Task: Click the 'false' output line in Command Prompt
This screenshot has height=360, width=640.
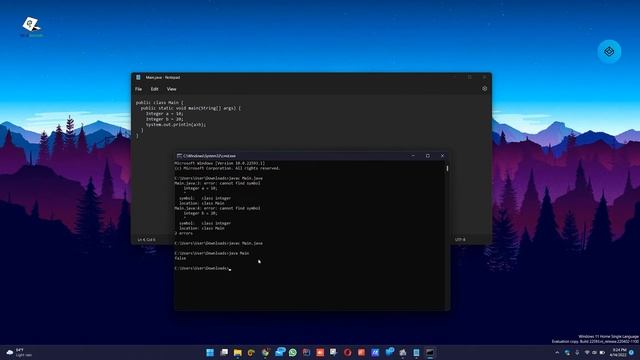Action: tap(180, 258)
